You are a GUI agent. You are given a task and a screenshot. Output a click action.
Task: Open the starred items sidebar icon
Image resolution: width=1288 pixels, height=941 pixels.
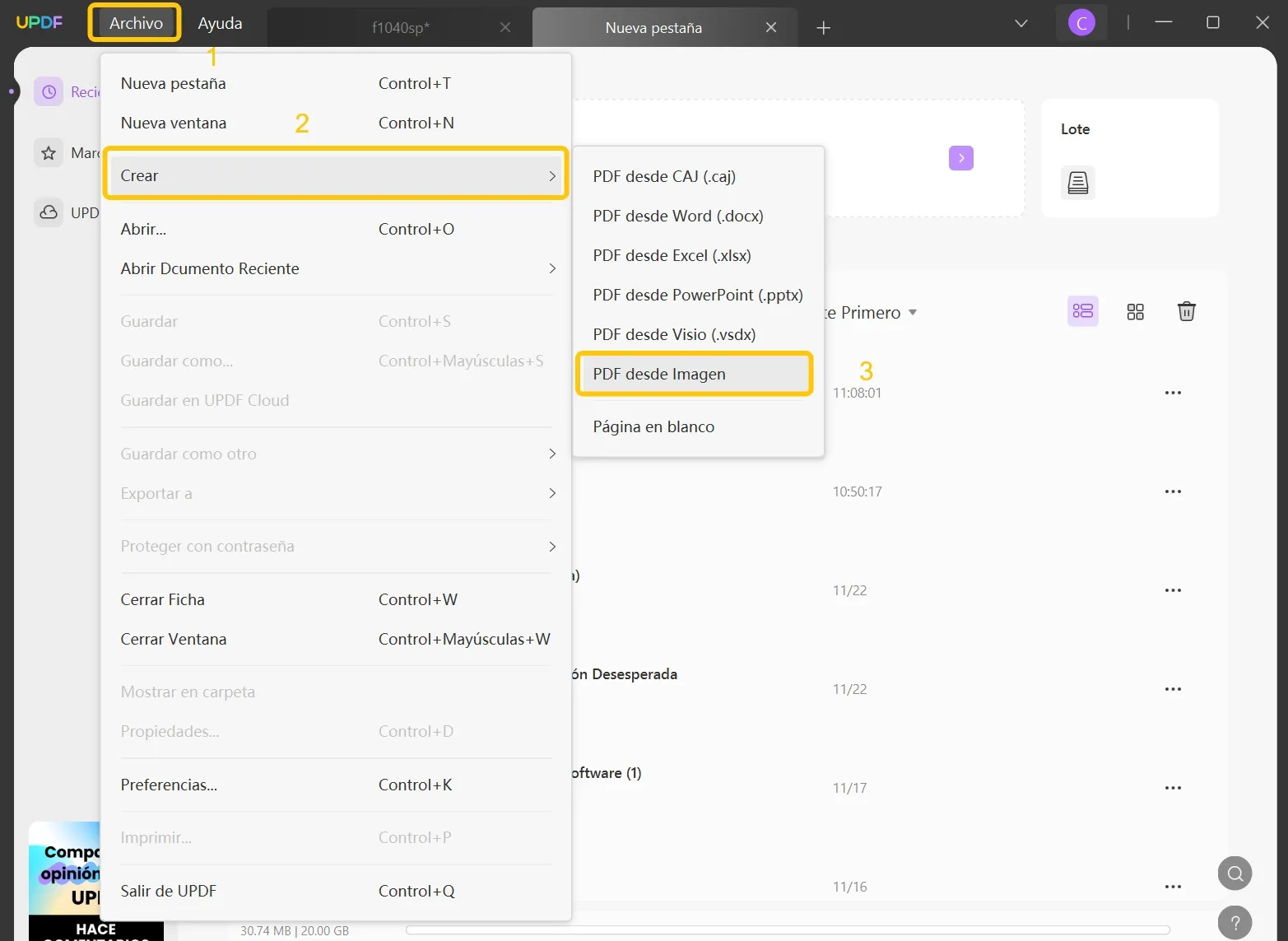click(x=49, y=153)
